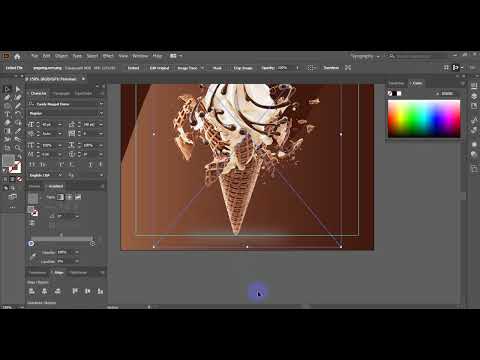The image size is (480, 360).
Task: Pick a color from the spectrum bar
Action: (424, 119)
